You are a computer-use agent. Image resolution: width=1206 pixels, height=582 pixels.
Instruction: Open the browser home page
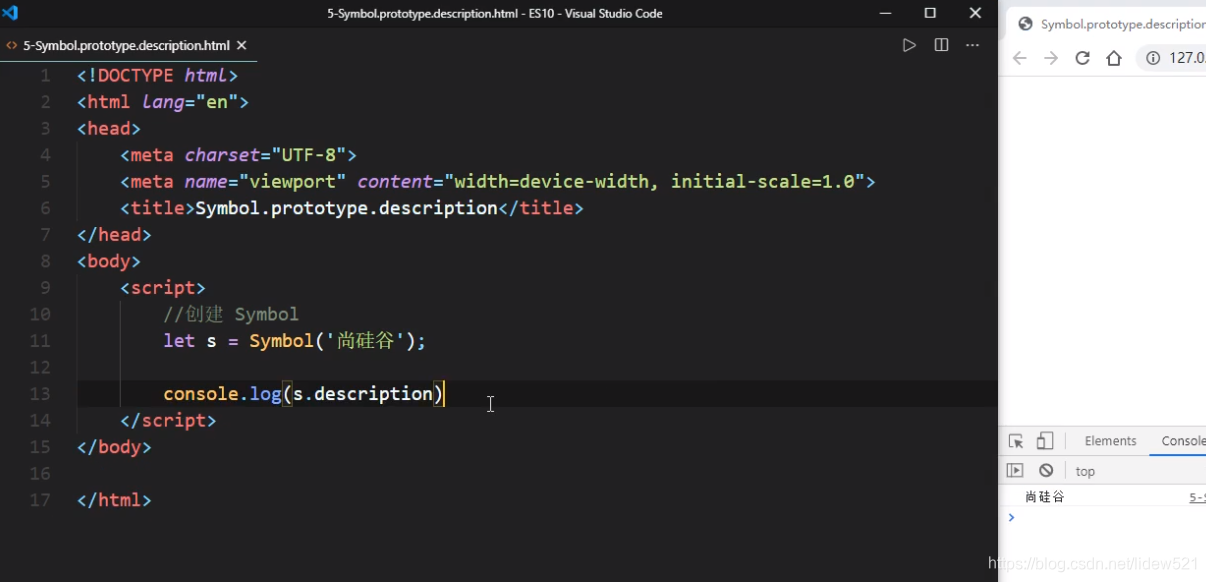(1114, 58)
